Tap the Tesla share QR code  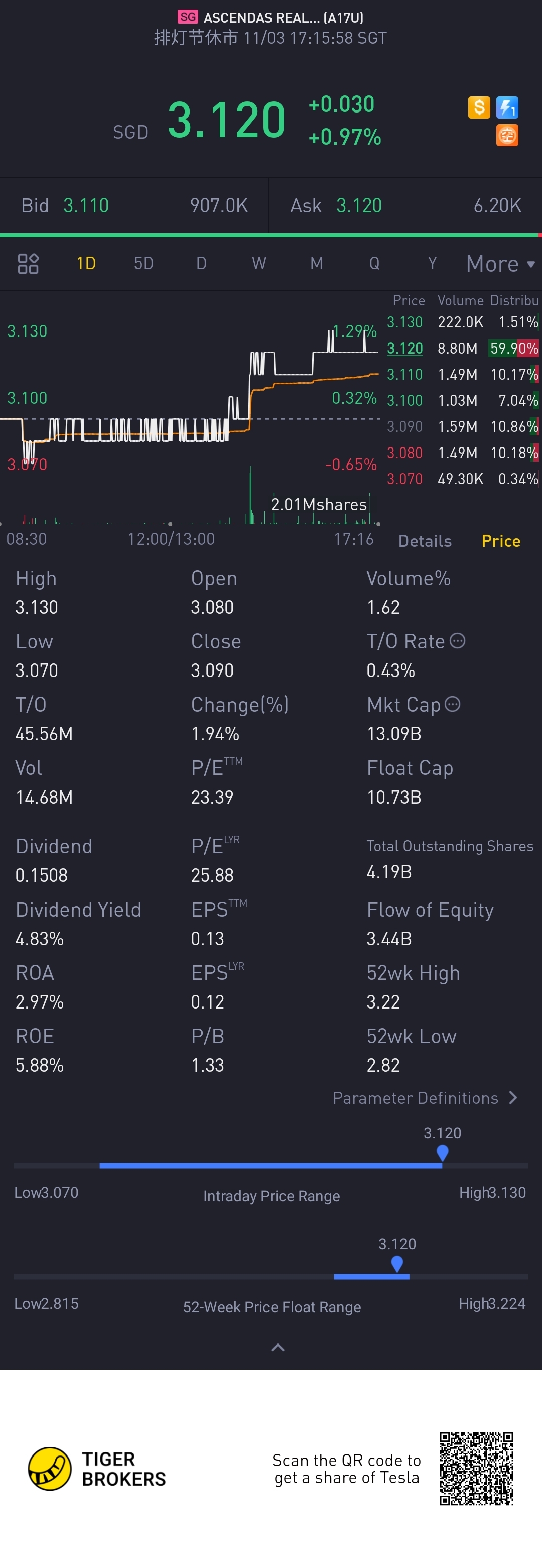(x=476, y=1468)
